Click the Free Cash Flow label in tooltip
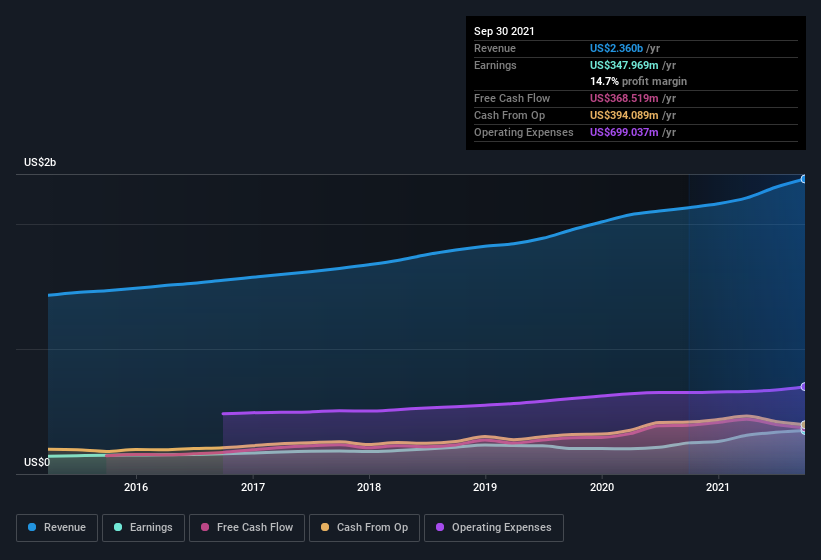 coord(512,98)
